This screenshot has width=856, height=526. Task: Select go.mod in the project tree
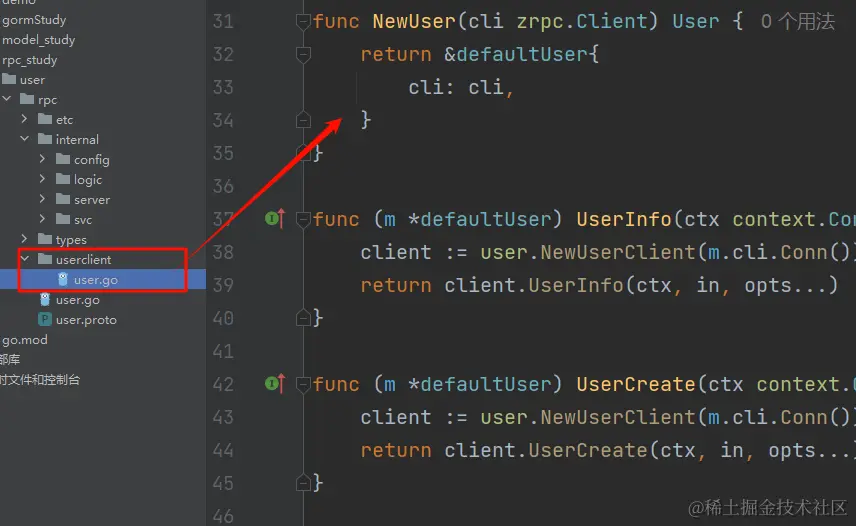point(25,340)
